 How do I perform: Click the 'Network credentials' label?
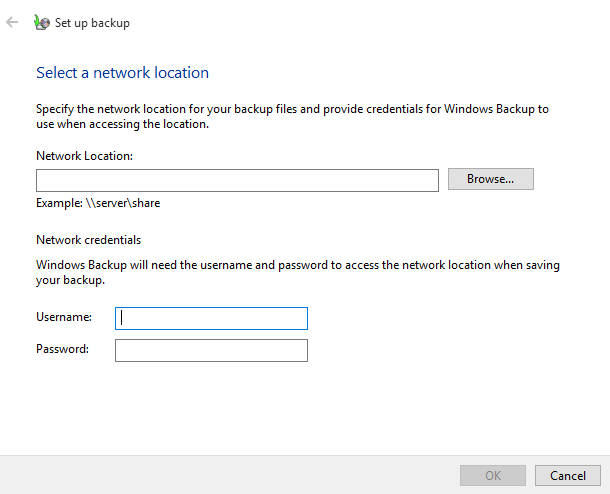[88, 240]
